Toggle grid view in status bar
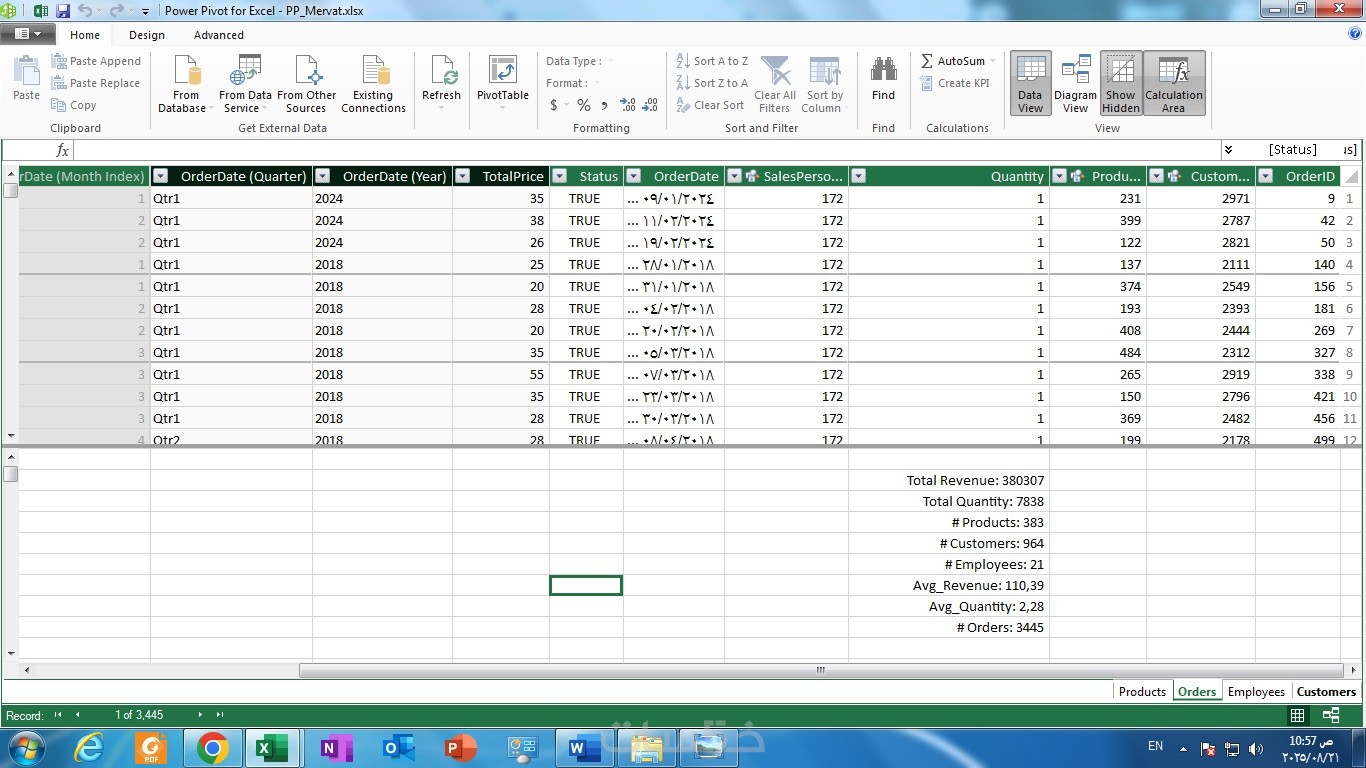1366x768 pixels. coord(1297,715)
